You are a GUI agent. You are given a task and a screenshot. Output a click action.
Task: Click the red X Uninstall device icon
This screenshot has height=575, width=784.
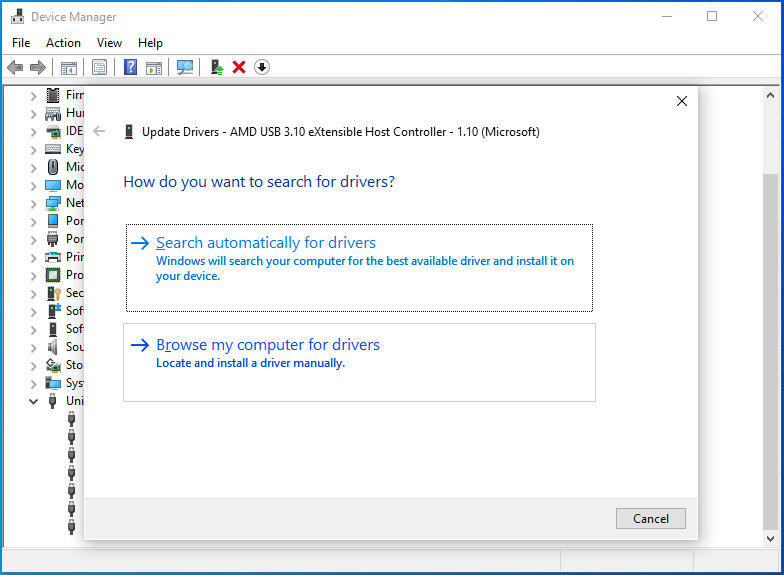click(239, 67)
